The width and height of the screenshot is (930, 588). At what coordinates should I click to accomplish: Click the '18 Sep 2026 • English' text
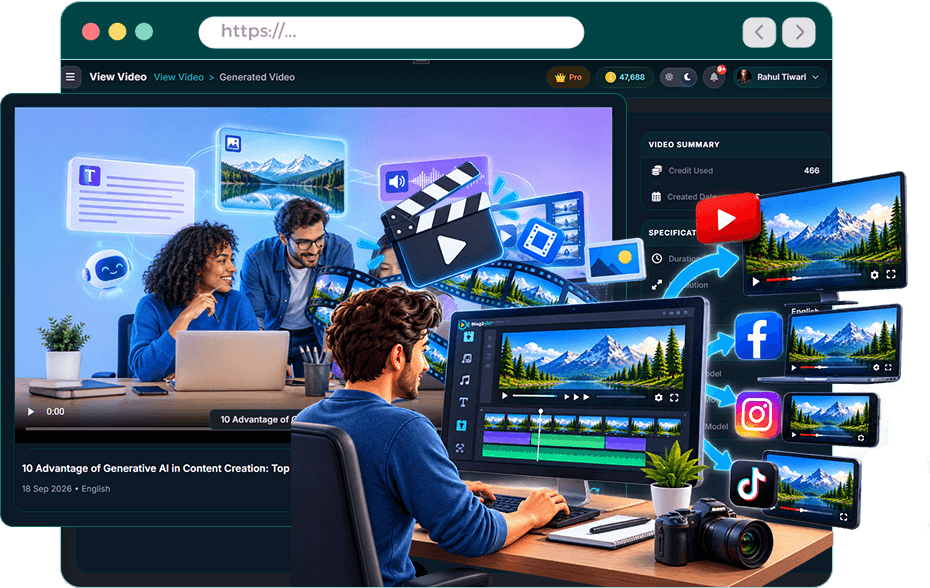point(66,488)
